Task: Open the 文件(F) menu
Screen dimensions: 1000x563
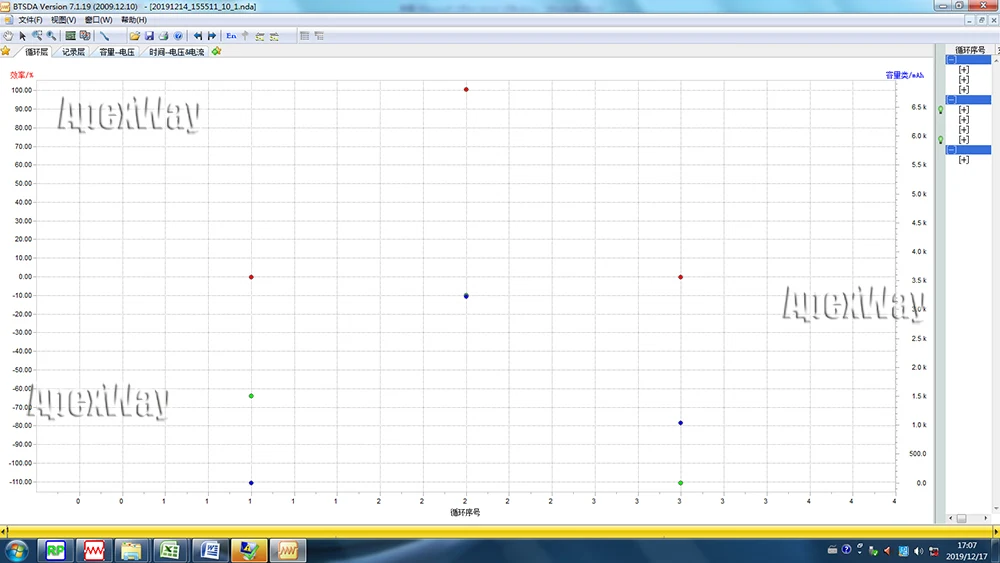Action: click(30, 20)
